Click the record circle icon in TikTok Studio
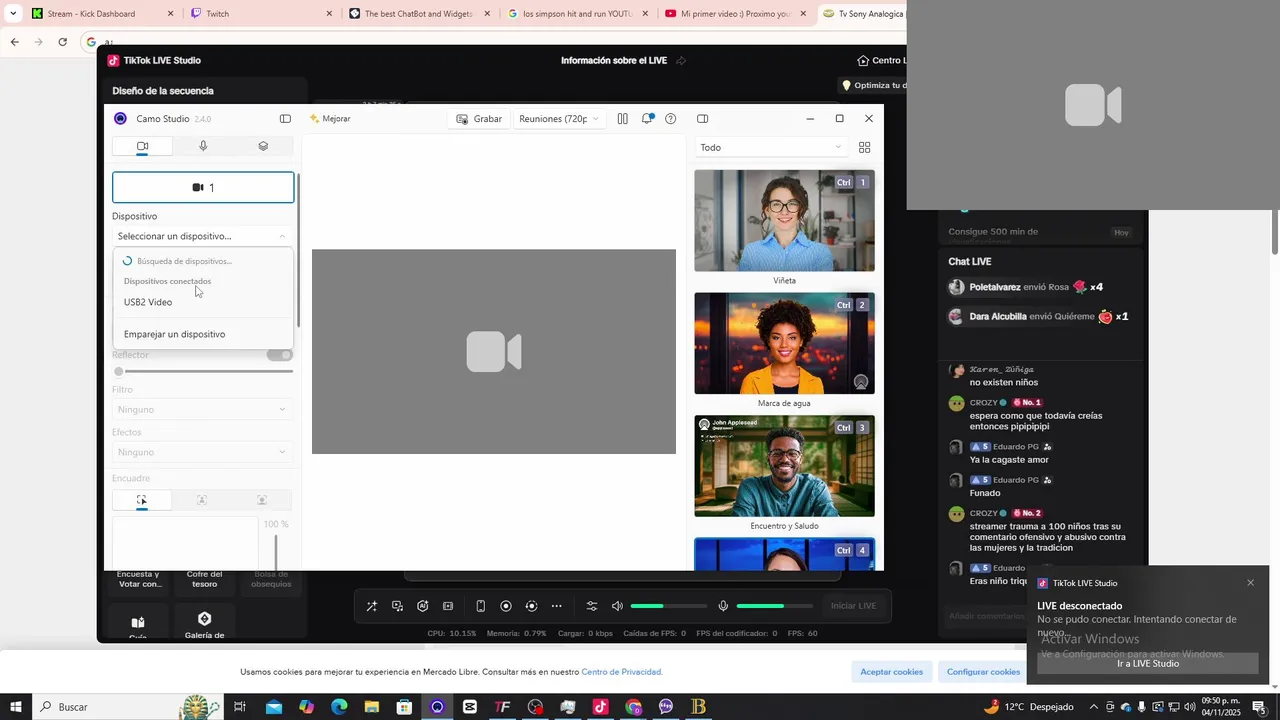 pos(506,606)
